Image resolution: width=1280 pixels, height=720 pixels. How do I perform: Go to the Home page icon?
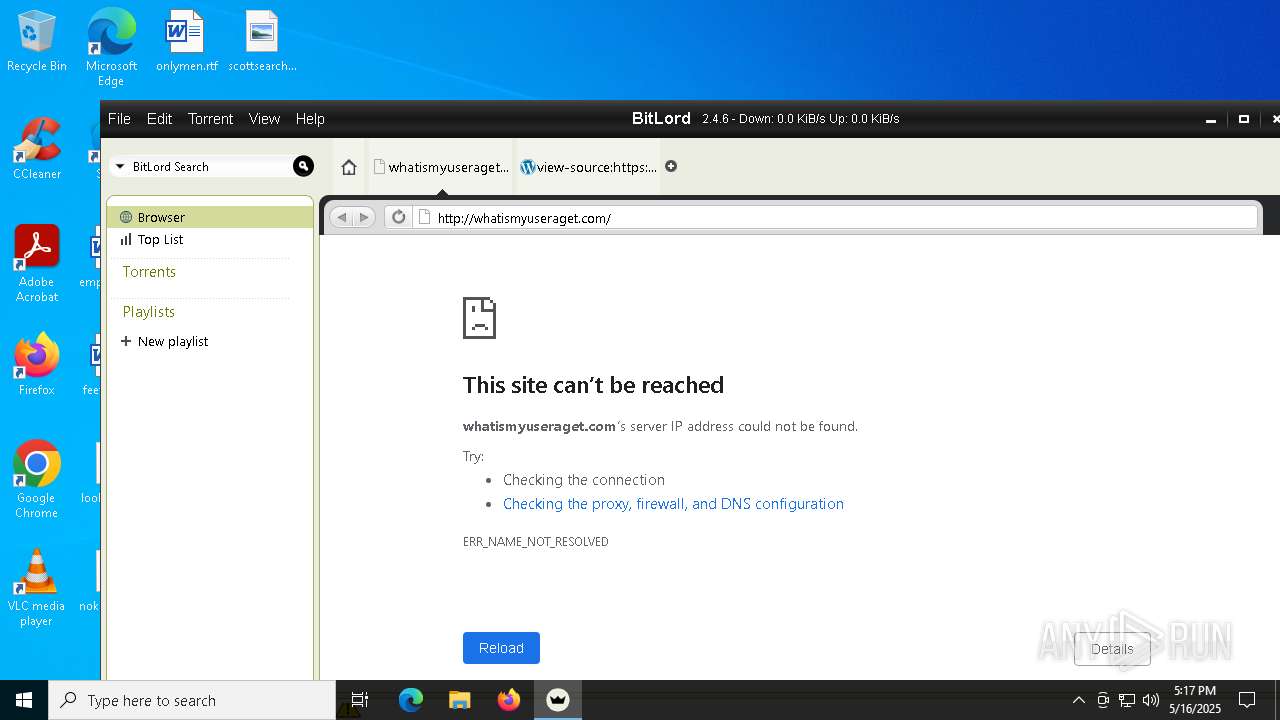pyautogui.click(x=349, y=167)
